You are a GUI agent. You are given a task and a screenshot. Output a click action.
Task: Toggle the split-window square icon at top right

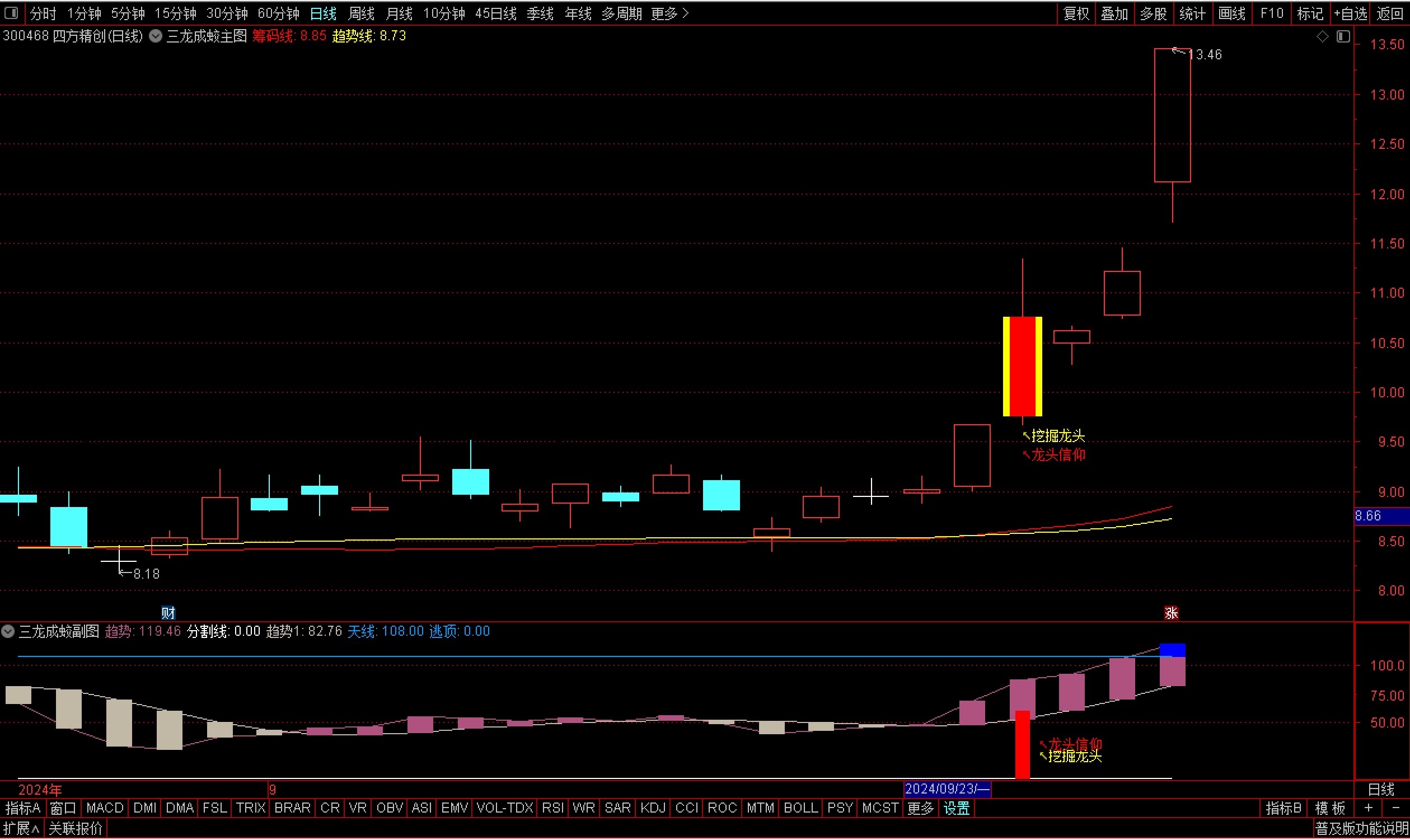coord(1343,37)
